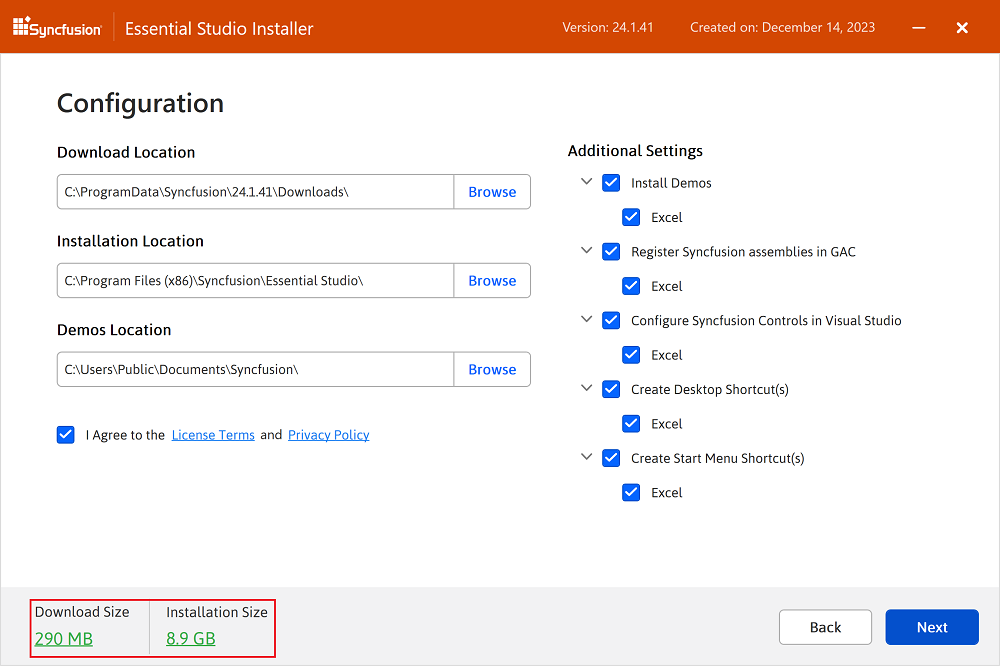Viewport: 1000px width, 666px height.
Task: Disable Create Desktop Shortcut(s)
Action: [611, 389]
